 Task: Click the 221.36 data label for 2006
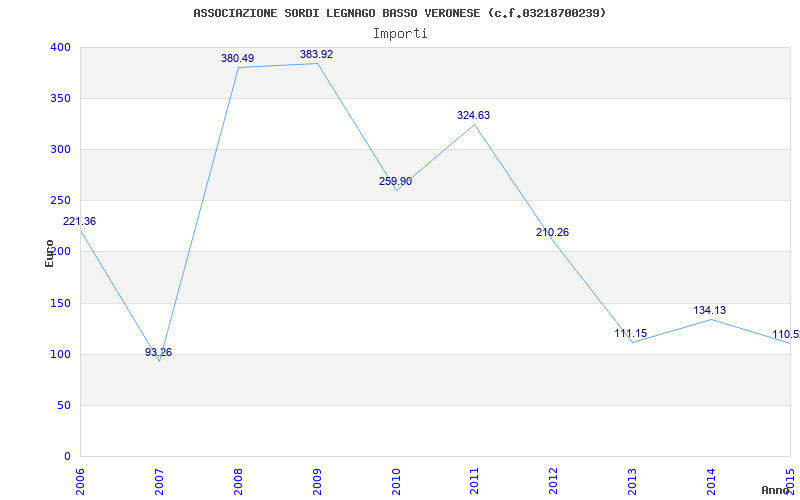click(x=79, y=221)
